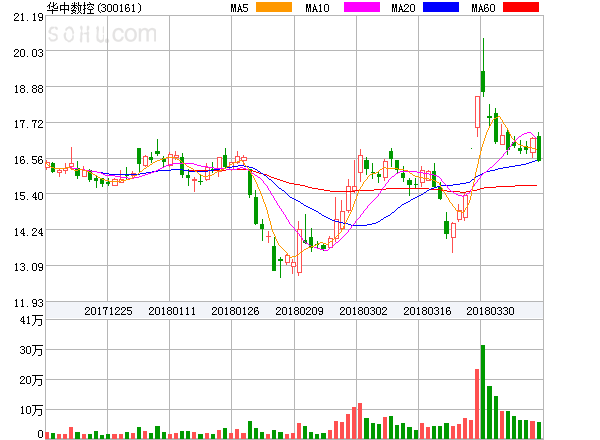Image resolution: width=600 pixels, height=440 pixels.
Task: Click the 16.56 price axis label
Action: click(x=28, y=160)
